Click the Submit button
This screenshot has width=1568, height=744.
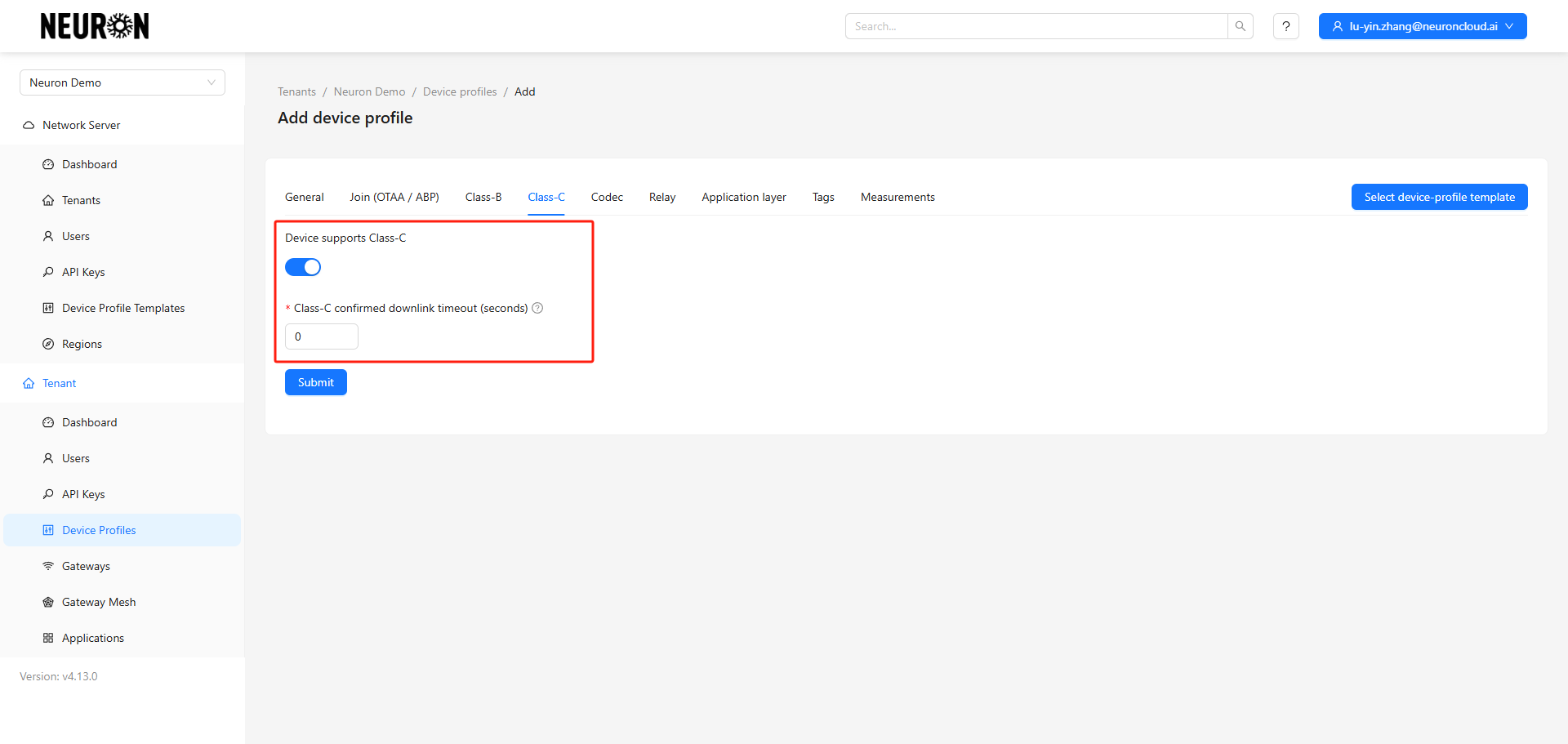click(316, 382)
